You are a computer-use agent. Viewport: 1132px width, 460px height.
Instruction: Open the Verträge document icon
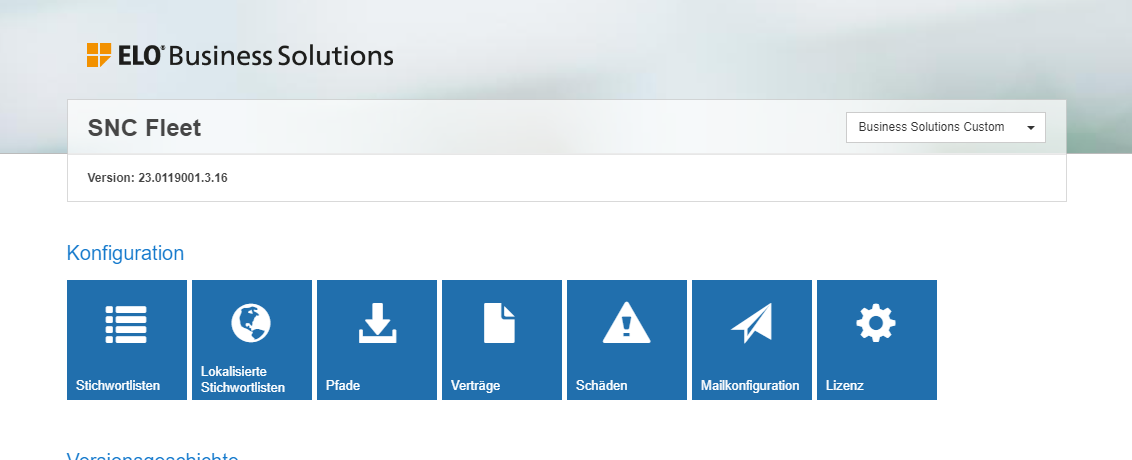tap(501, 323)
